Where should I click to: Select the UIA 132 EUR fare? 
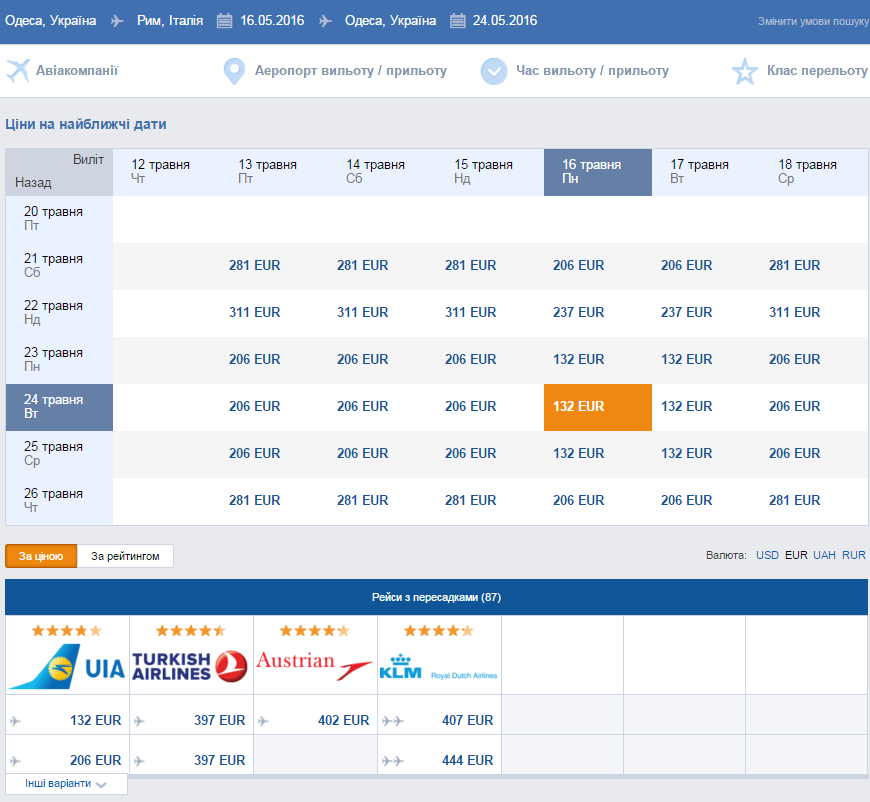pos(95,720)
